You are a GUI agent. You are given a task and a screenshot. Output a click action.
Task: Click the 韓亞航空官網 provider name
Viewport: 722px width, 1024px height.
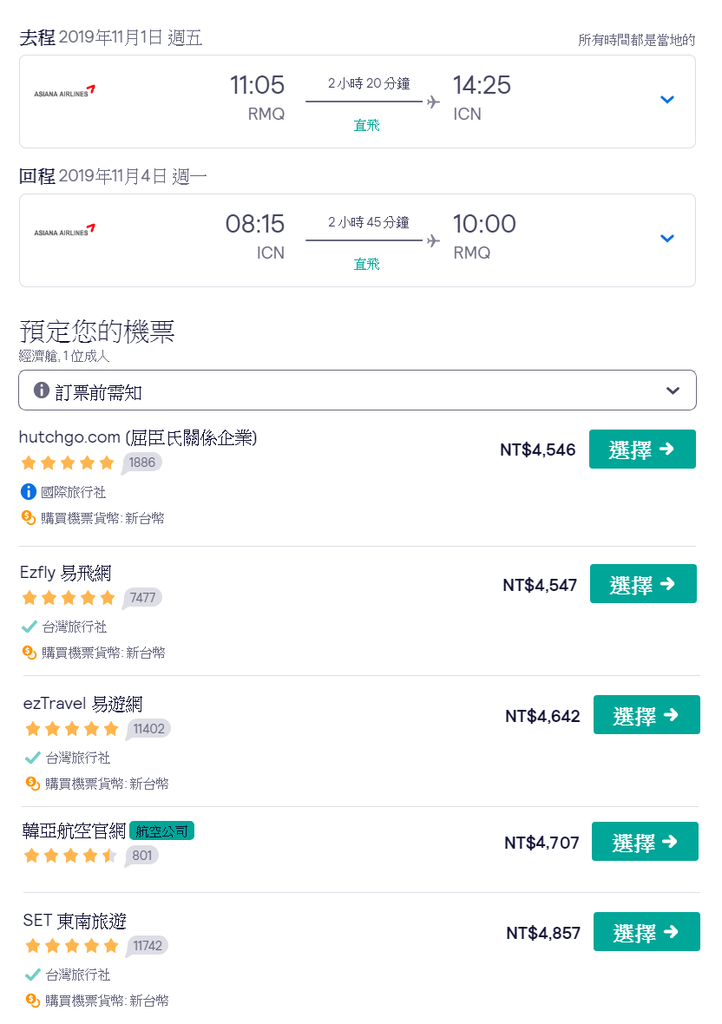click(74, 830)
